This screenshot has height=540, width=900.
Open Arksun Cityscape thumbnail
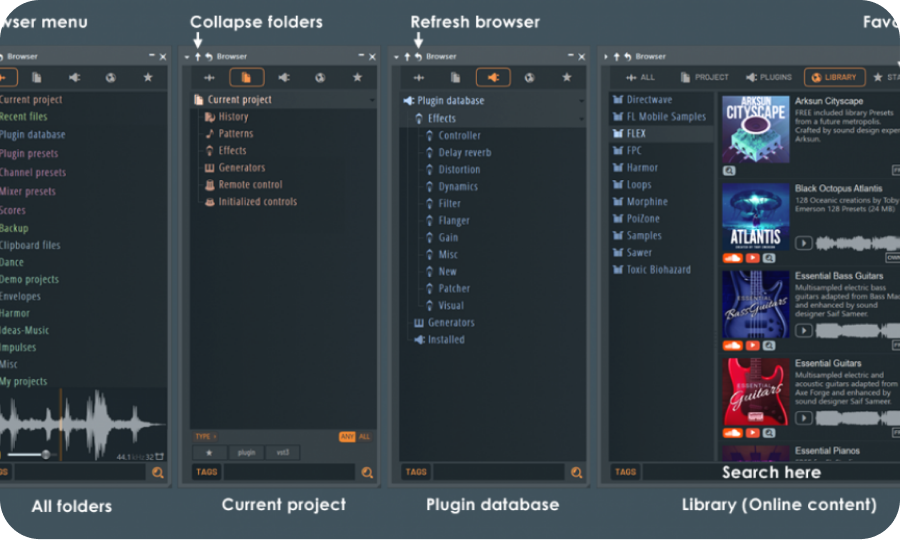756,129
